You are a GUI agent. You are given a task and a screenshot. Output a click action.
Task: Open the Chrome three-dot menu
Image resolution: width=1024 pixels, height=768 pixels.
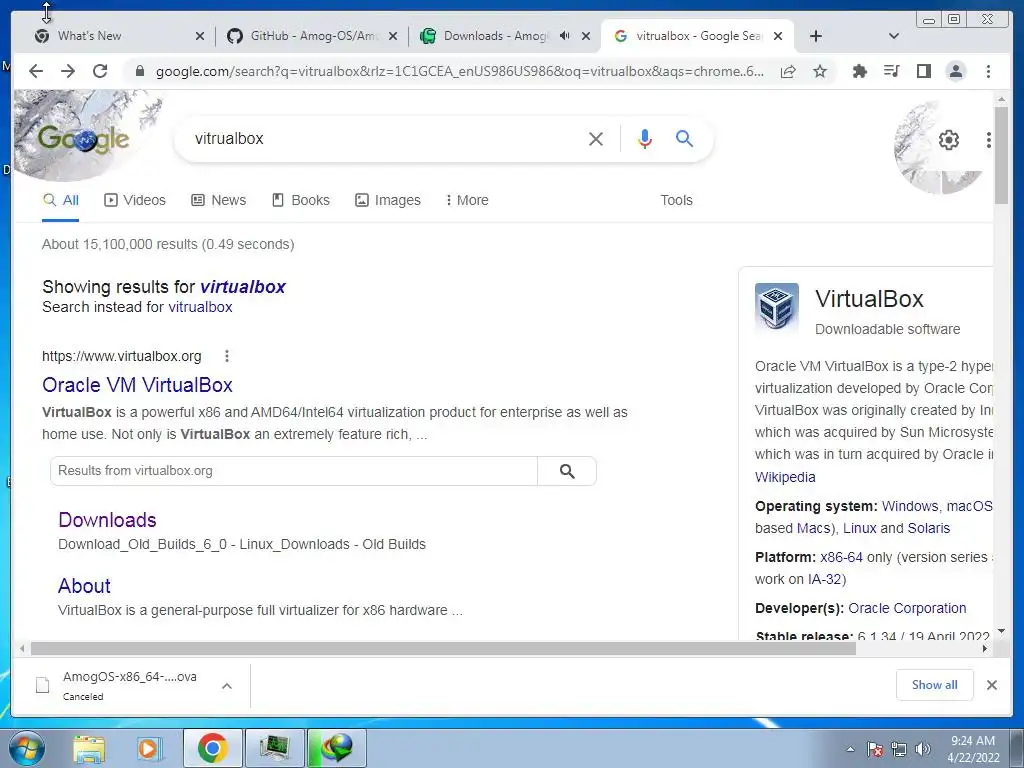(x=988, y=71)
